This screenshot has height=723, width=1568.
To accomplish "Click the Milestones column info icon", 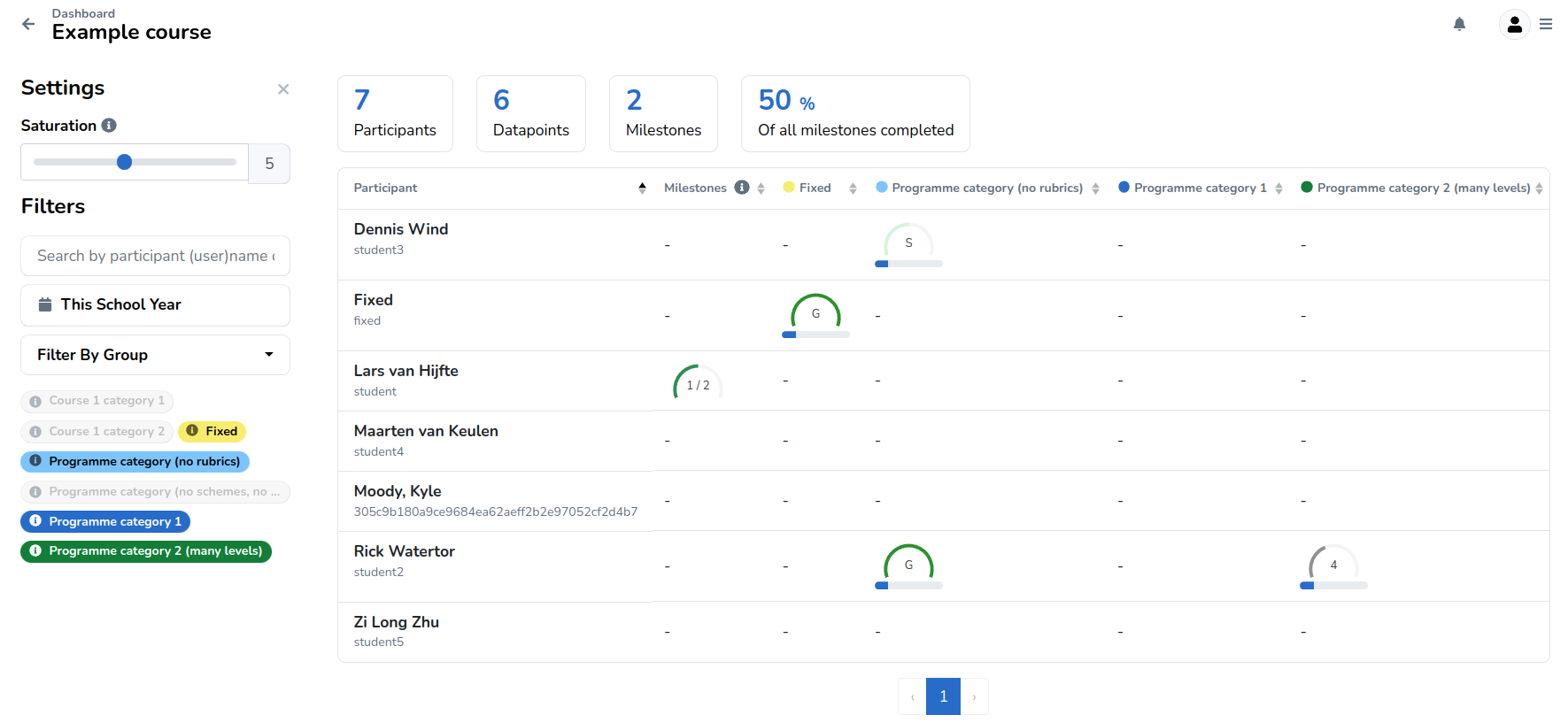I will click(742, 188).
